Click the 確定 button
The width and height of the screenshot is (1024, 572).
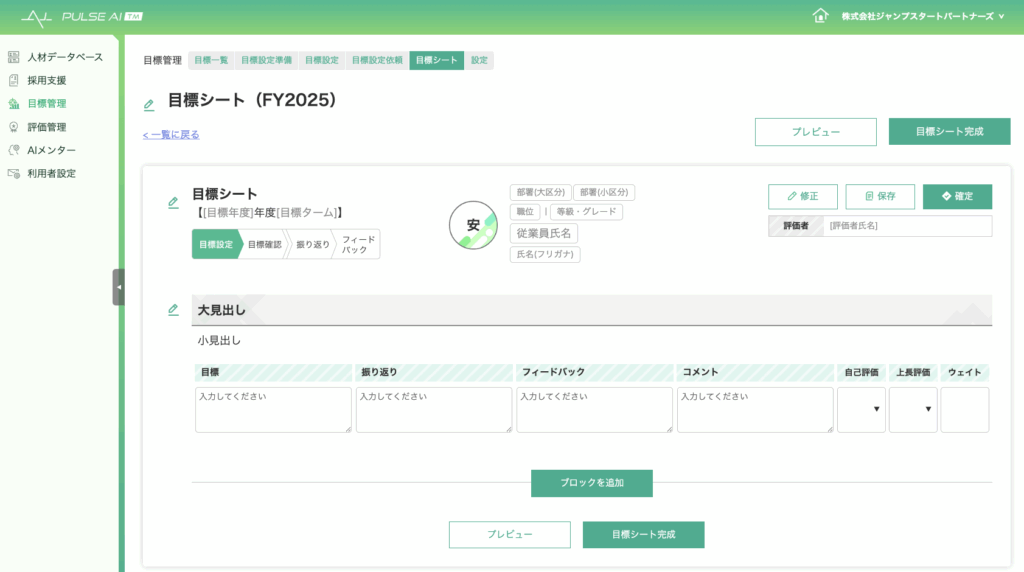957,197
